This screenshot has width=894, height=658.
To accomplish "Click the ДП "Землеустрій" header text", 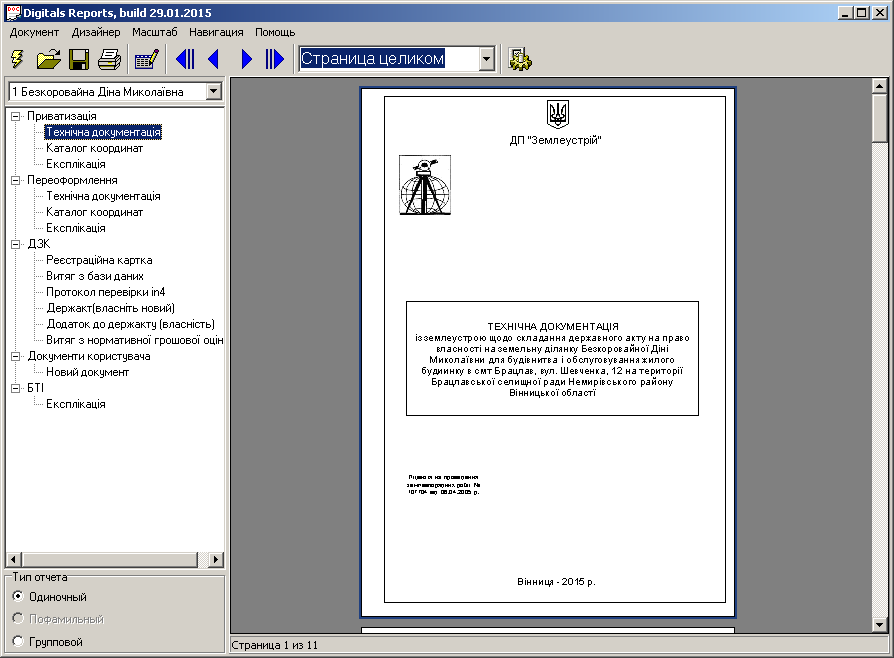I will (x=555, y=140).
